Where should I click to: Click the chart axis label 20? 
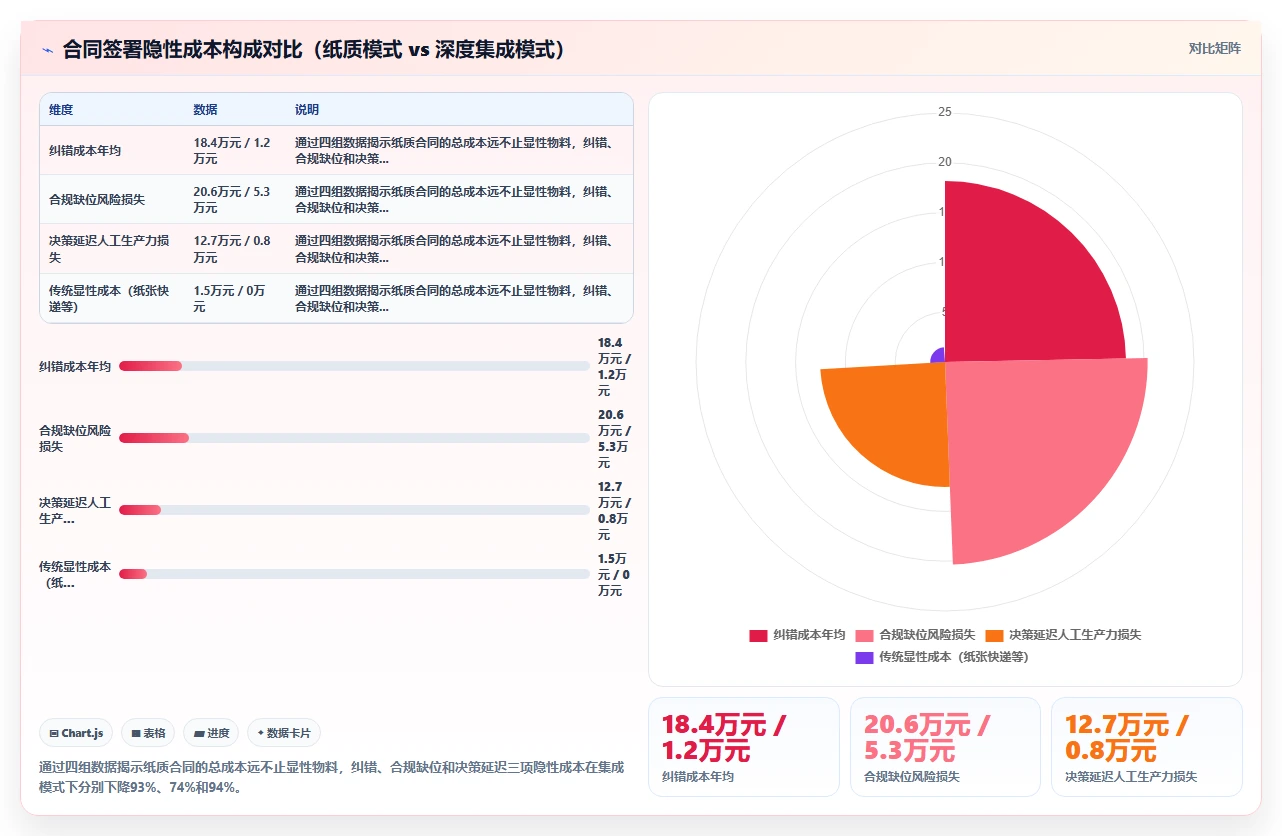[945, 162]
